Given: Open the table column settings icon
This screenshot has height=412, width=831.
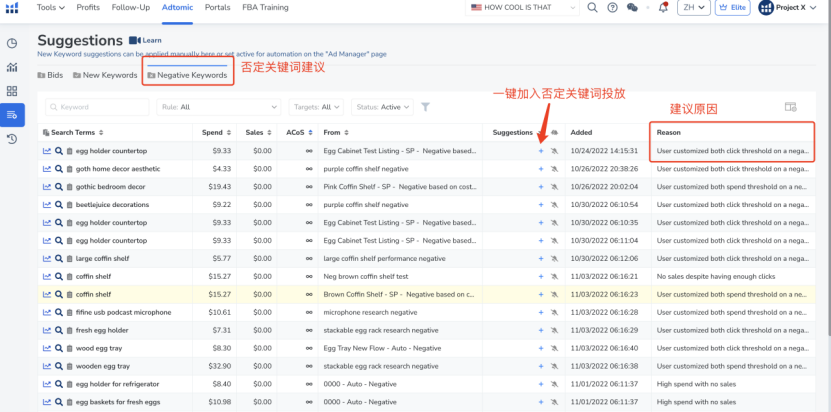Looking at the screenshot, I should pyautogui.click(x=790, y=107).
